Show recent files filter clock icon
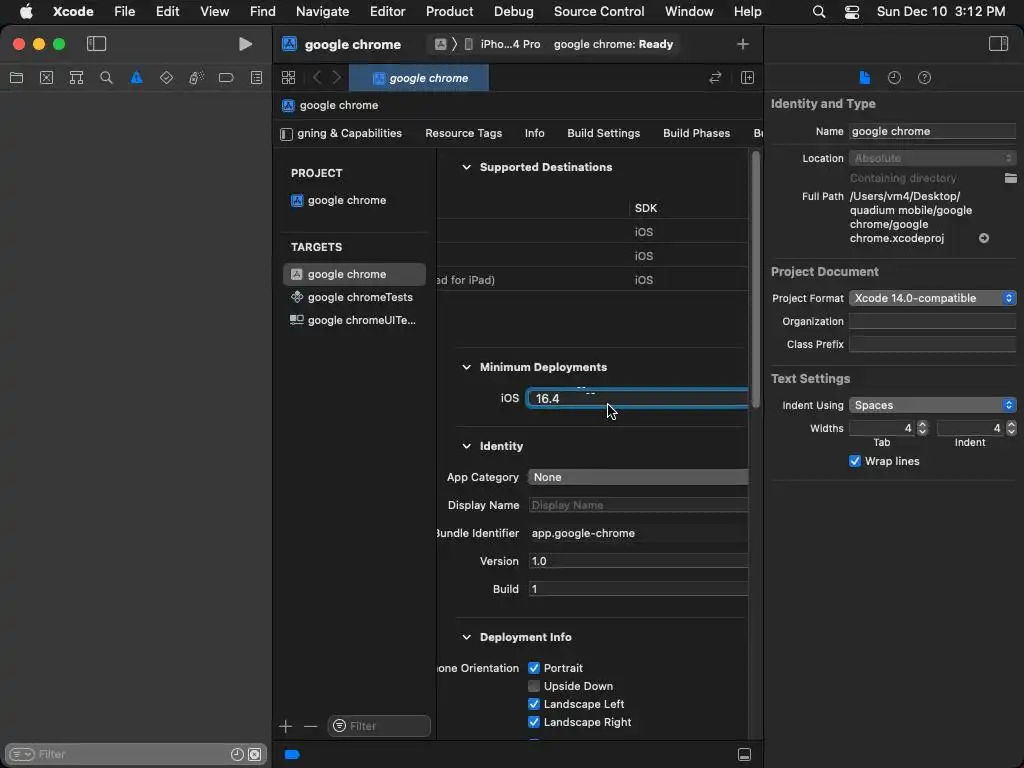Image resolution: width=1024 pixels, height=768 pixels. coord(237,754)
